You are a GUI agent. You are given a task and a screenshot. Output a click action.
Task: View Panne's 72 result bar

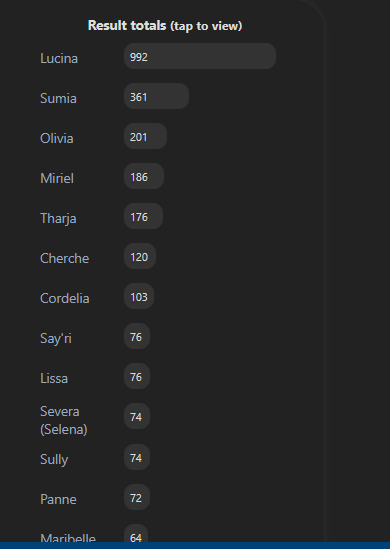coord(137,497)
